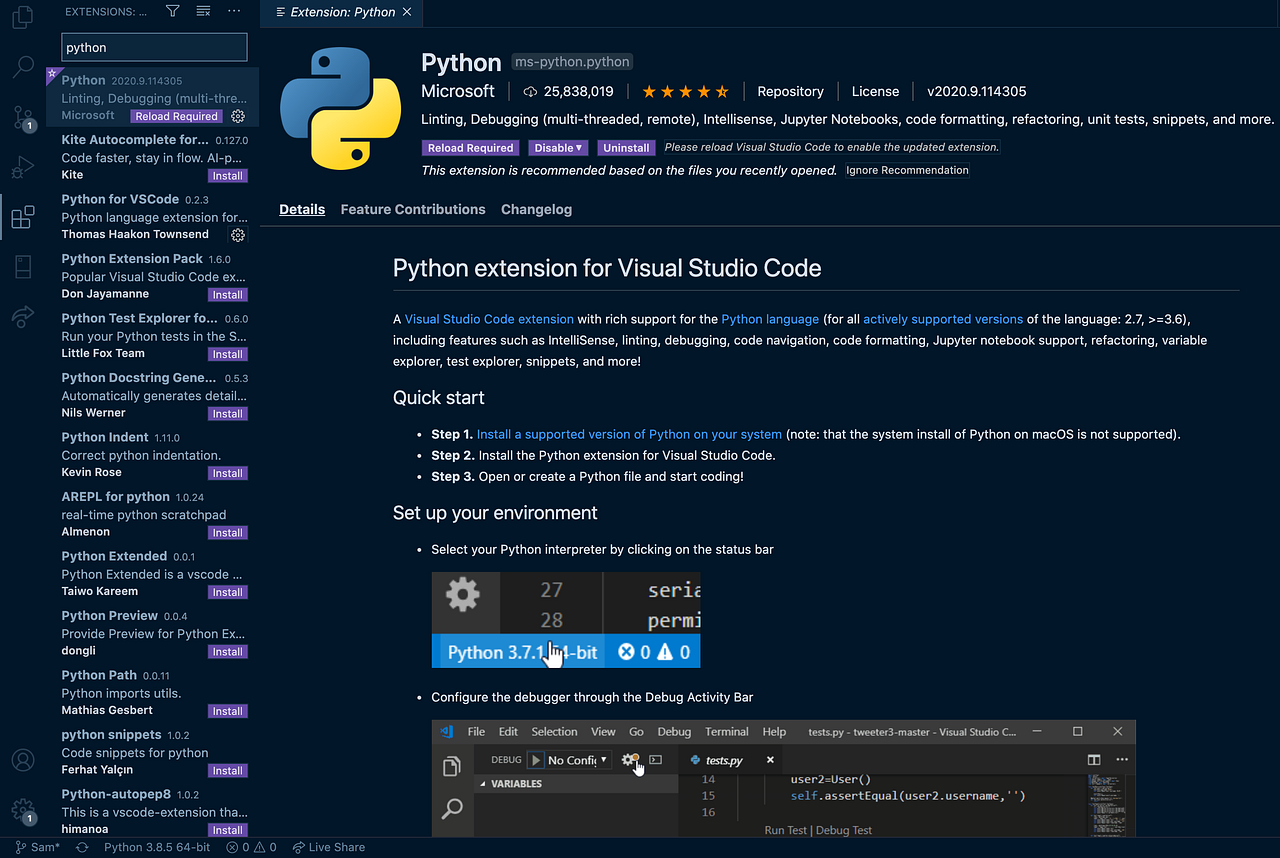The width and height of the screenshot is (1280, 858).
Task: Install the Python Indent extension
Action: [228, 473]
